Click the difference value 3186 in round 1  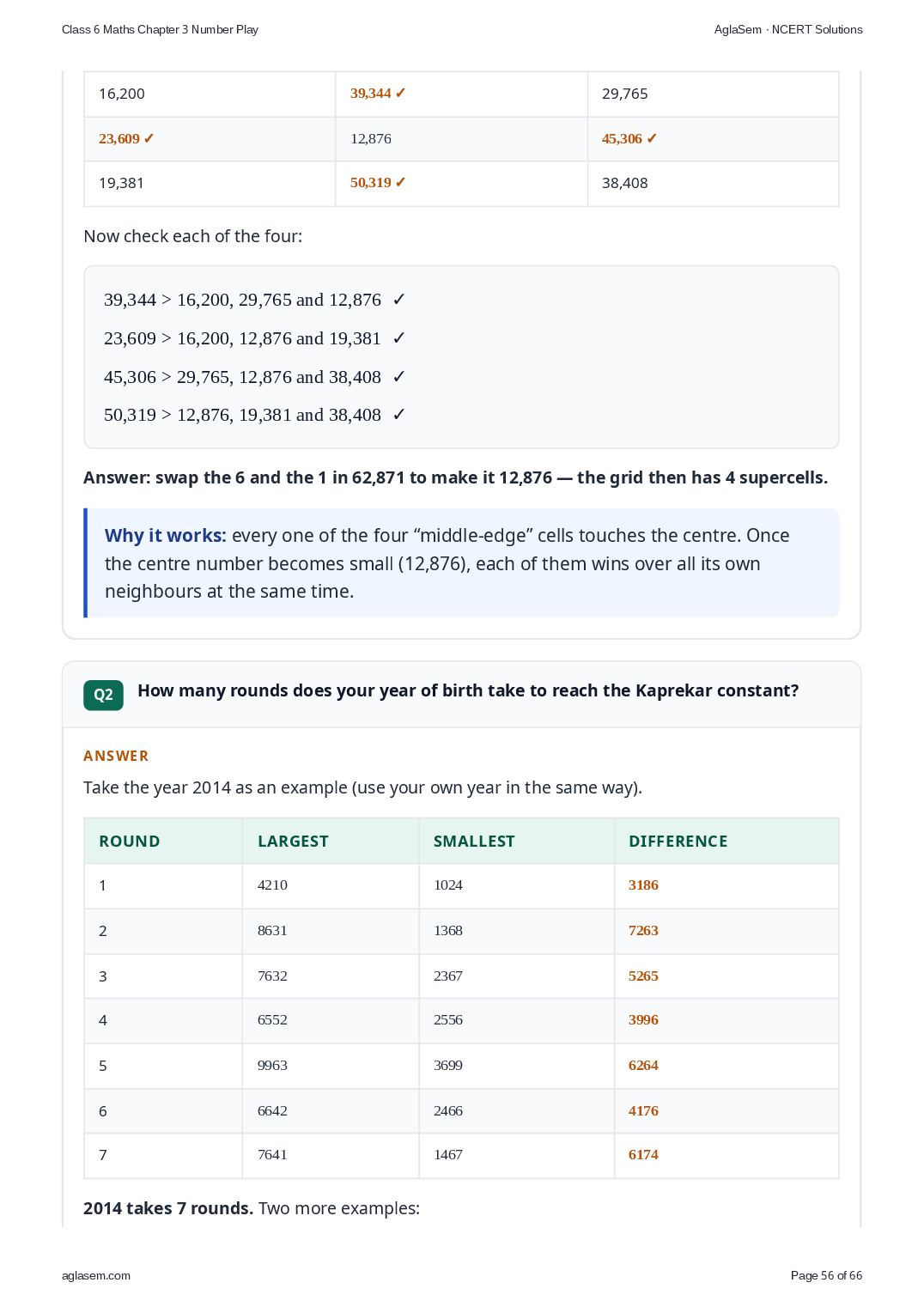(643, 885)
